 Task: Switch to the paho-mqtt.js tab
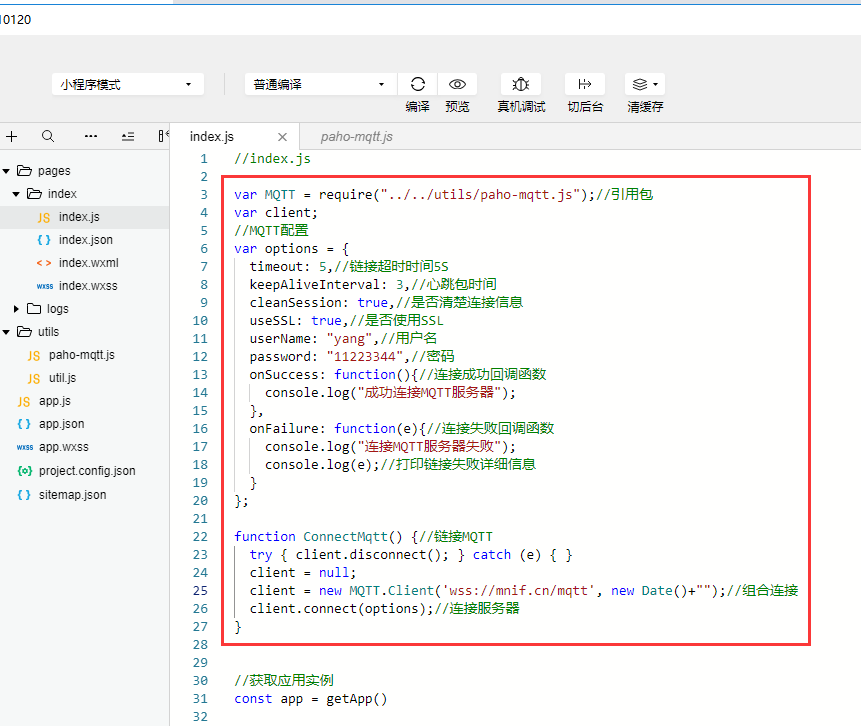coord(356,137)
